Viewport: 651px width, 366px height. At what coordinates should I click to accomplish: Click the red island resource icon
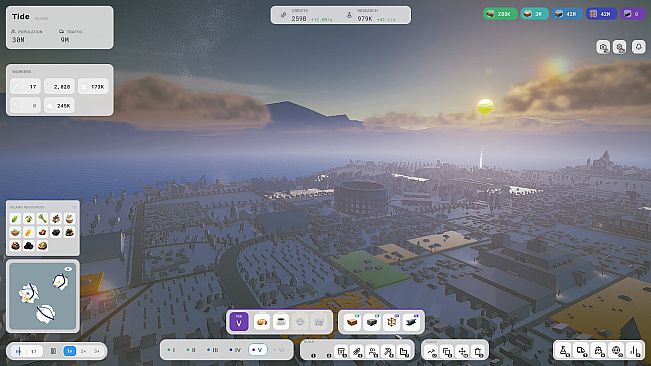click(x=42, y=232)
